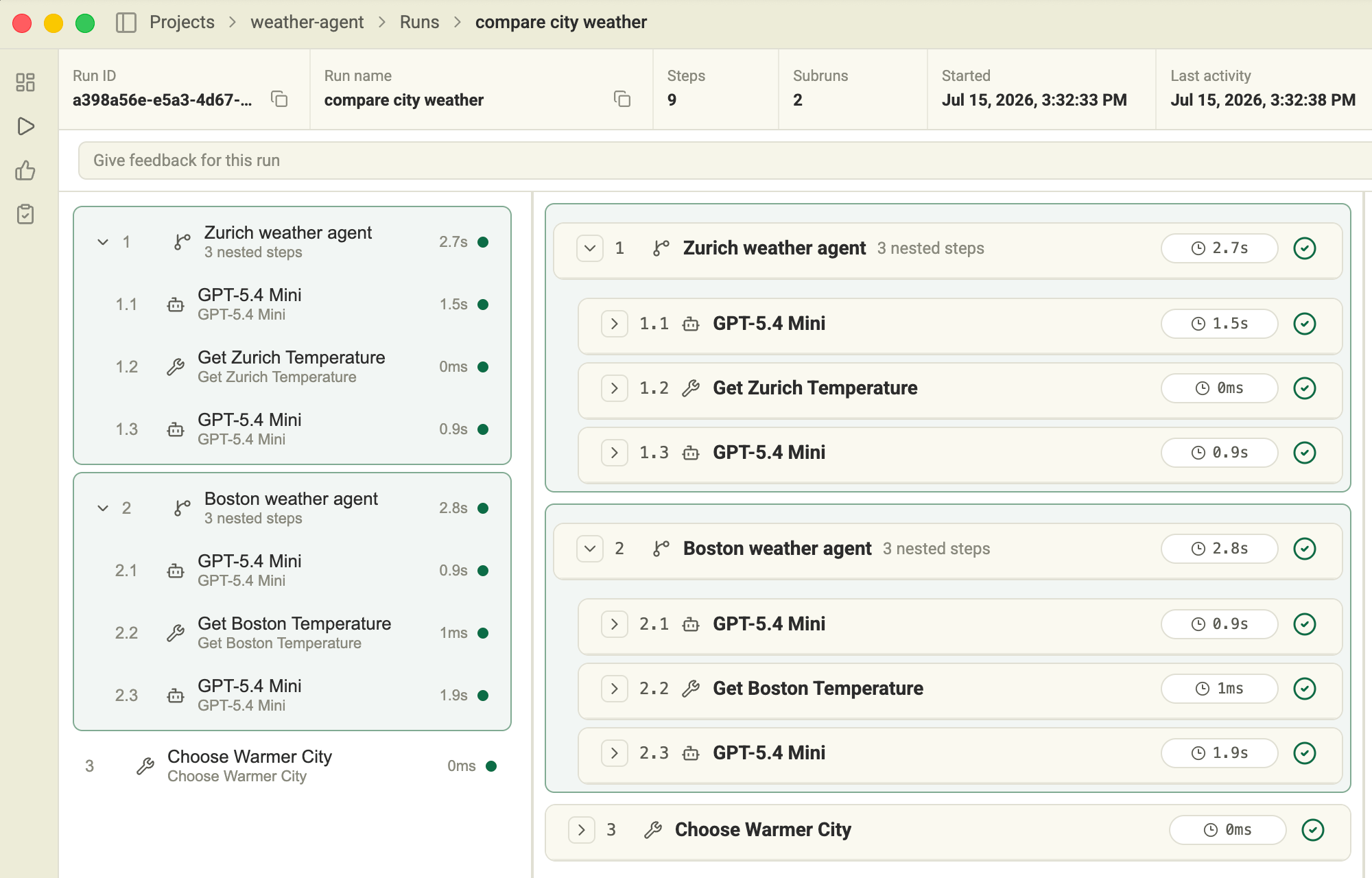This screenshot has height=878, width=1372.
Task: Click the Last activity timestamp 3:32:38 PM
Action: (x=1263, y=100)
